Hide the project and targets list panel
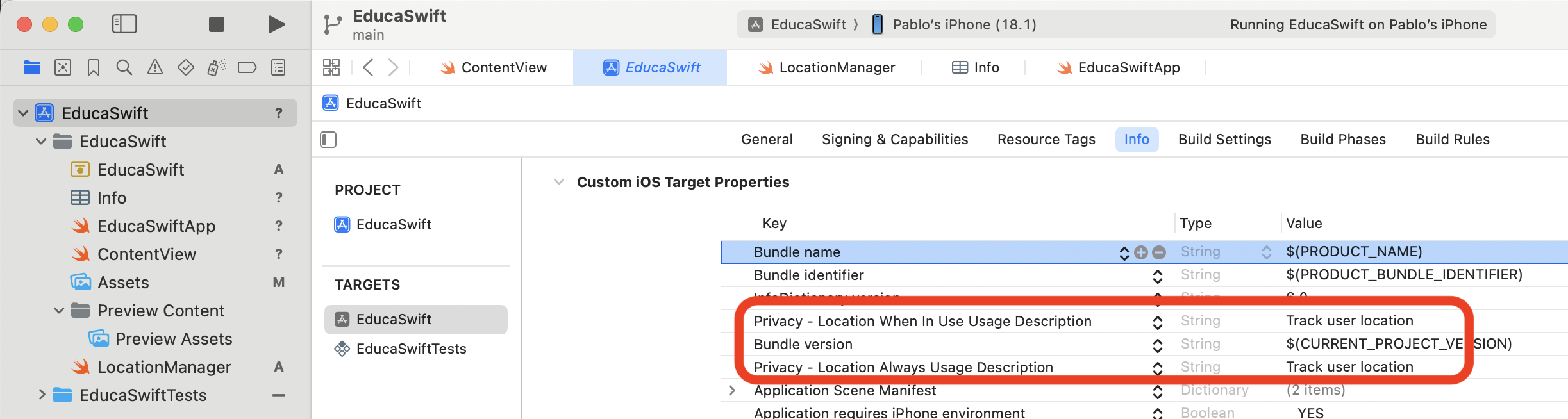 click(328, 140)
